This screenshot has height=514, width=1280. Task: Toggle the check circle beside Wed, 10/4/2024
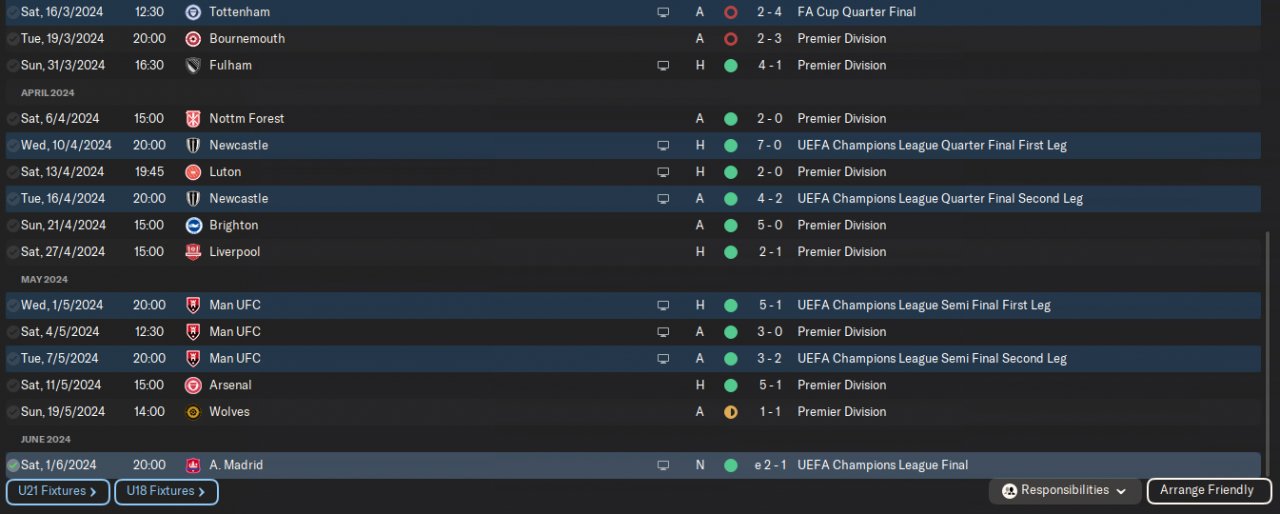click(13, 145)
